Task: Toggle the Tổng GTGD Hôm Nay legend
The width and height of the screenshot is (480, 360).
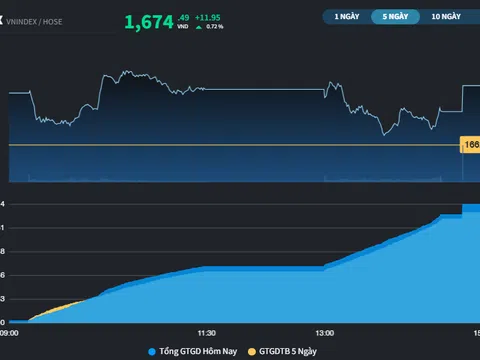Action: [193, 351]
